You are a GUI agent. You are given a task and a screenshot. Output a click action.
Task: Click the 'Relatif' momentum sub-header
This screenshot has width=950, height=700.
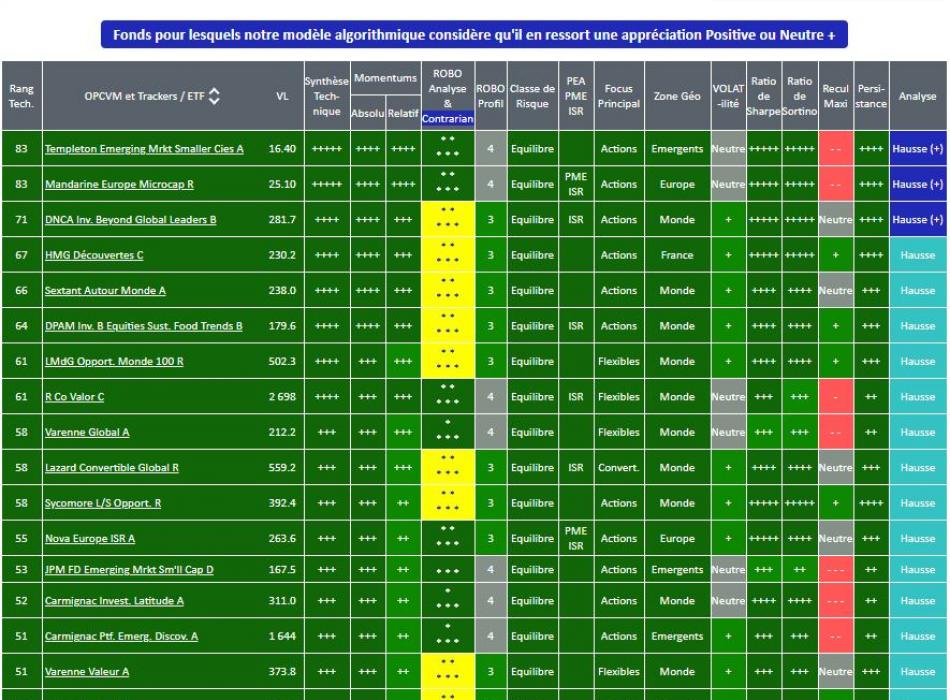coord(403,113)
